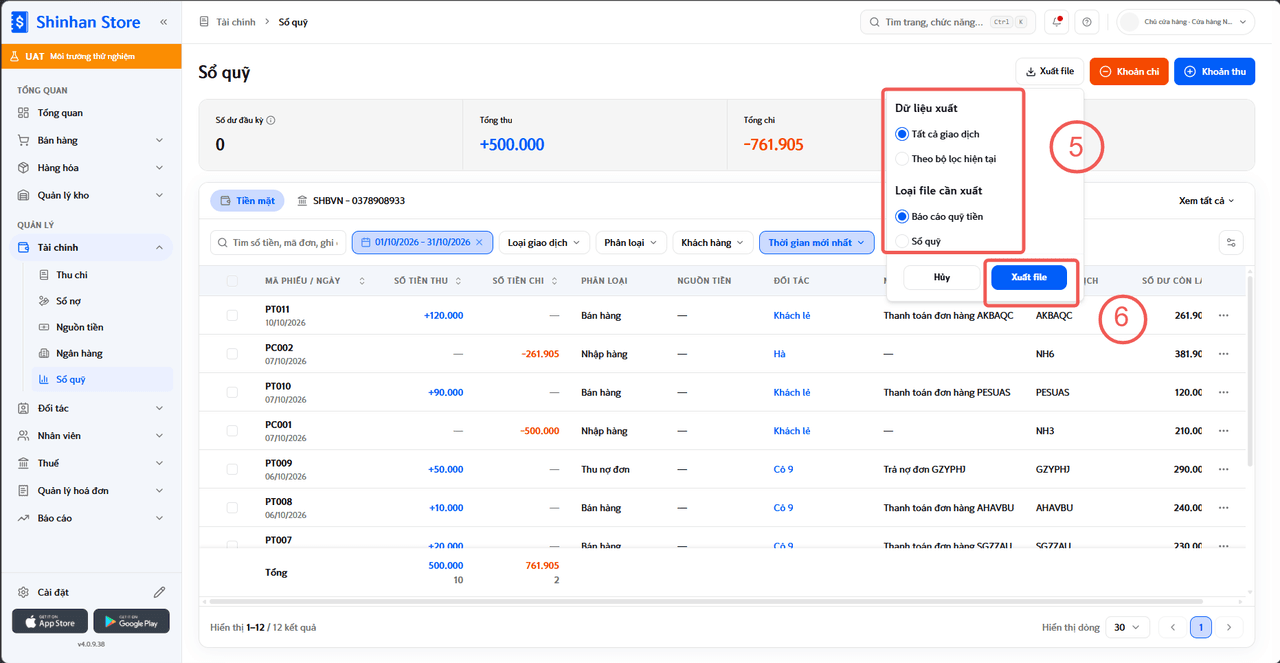Open the App Store download badge
The image size is (1280, 663).
click(x=50, y=621)
